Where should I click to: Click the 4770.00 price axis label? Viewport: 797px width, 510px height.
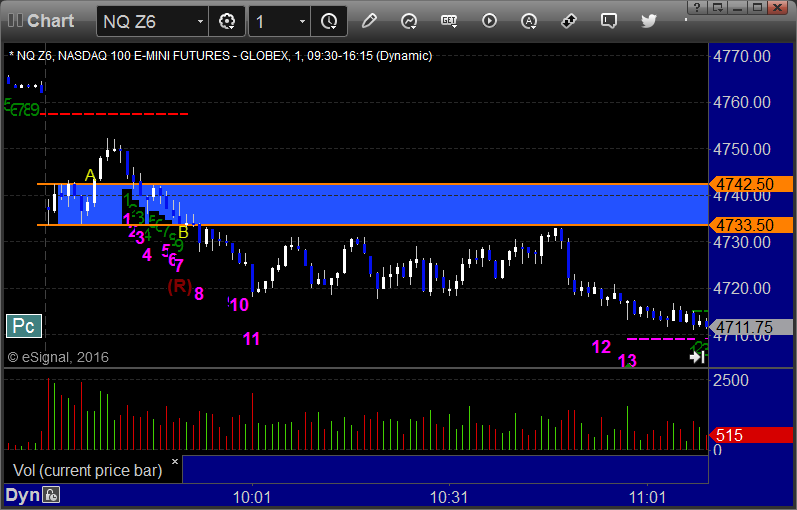tap(742, 56)
